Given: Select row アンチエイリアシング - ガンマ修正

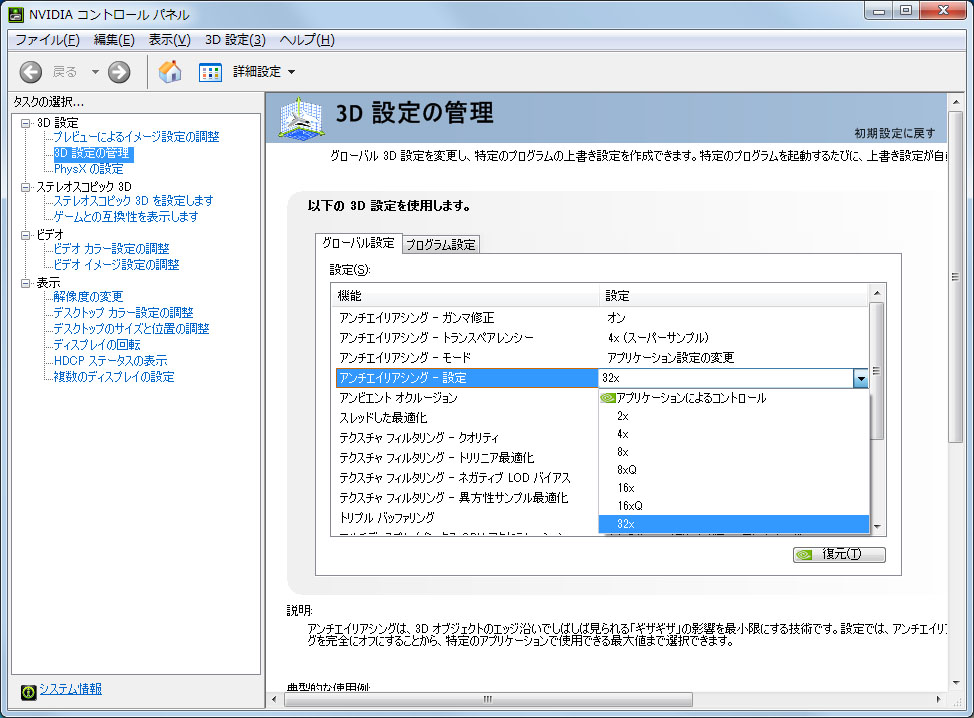Looking at the screenshot, I should pyautogui.click(x=600, y=318).
